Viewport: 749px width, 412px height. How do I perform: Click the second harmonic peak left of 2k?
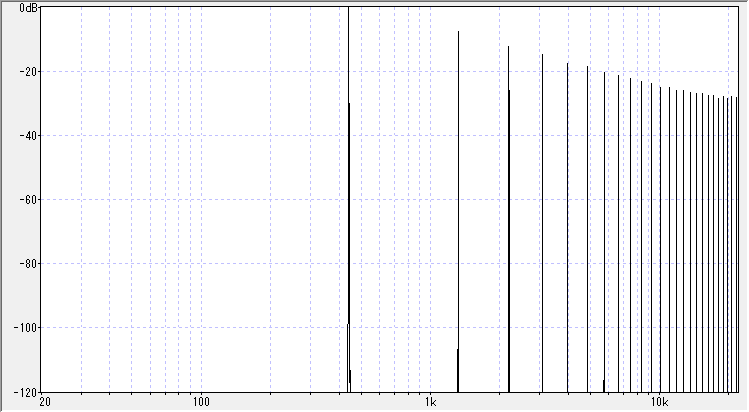point(458,212)
